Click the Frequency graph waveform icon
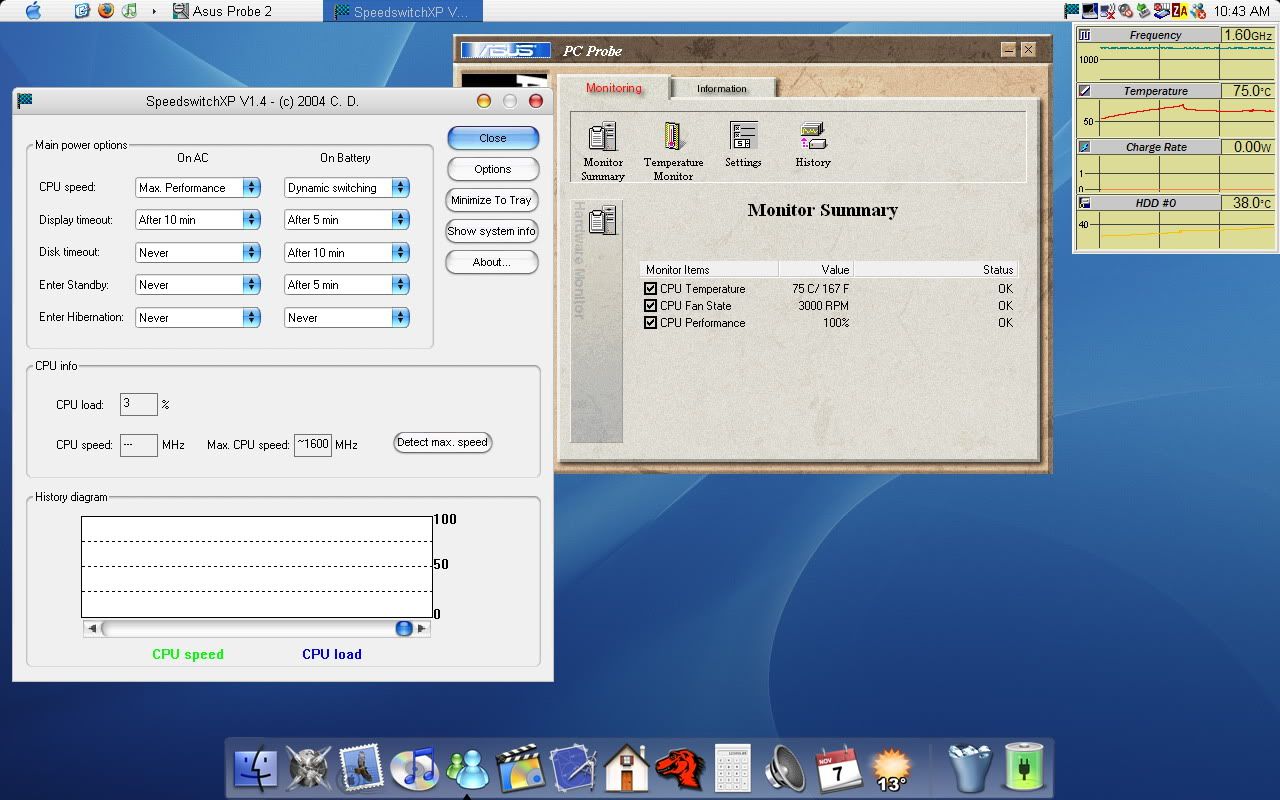 click(1084, 35)
